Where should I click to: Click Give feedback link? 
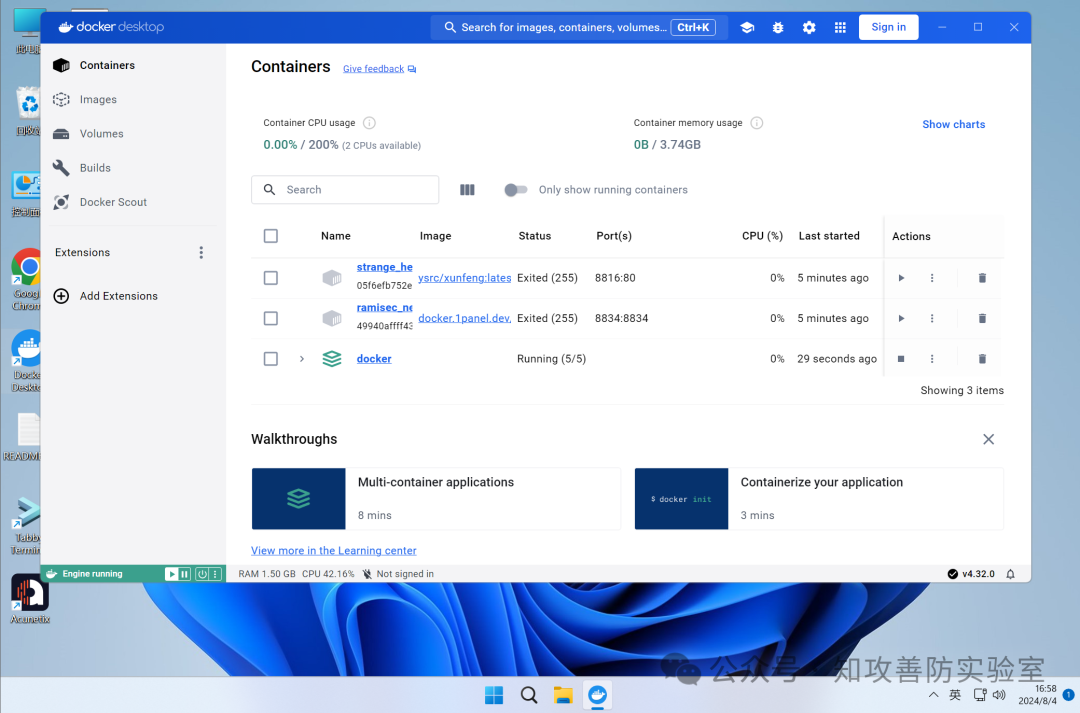[x=380, y=69]
